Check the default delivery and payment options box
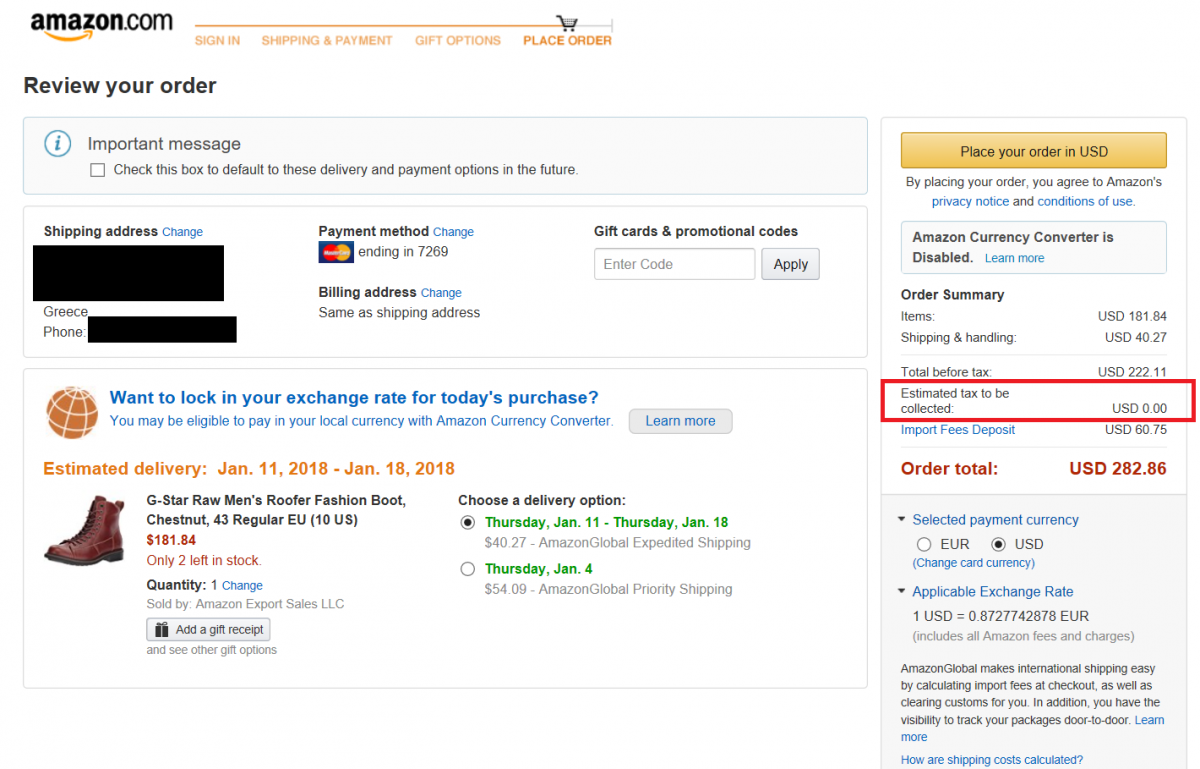1200x769 pixels. 97,170
